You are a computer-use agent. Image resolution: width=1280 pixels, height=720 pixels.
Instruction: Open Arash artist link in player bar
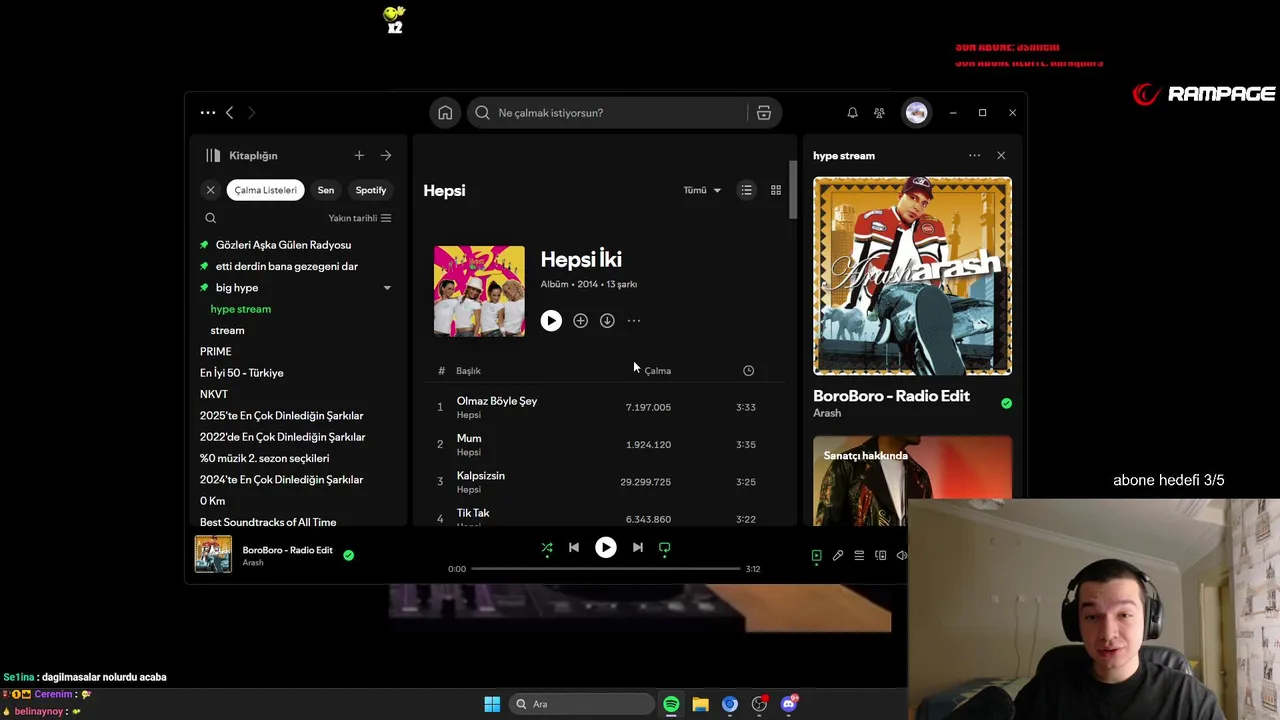tap(253, 563)
